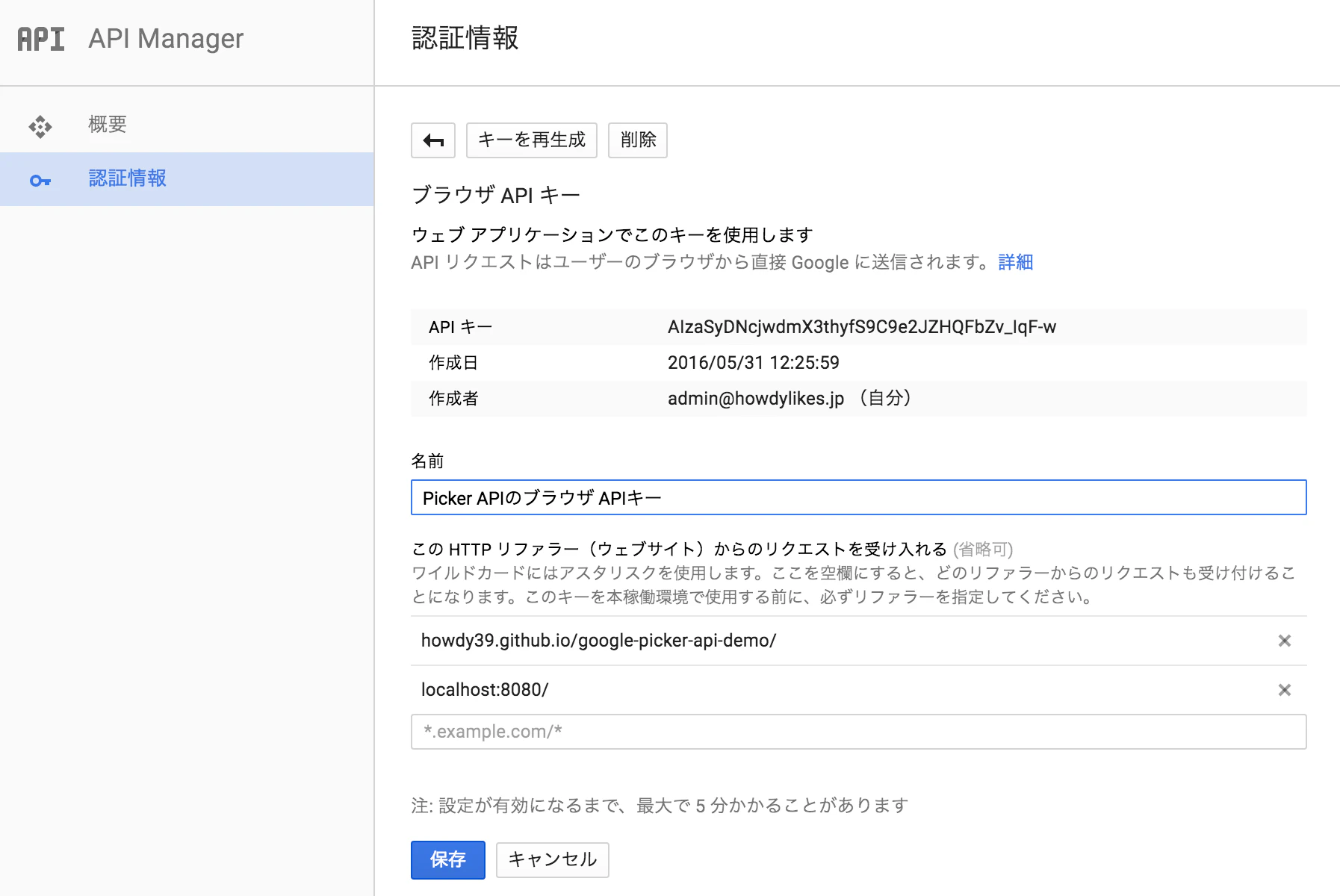Go back using the left arrow button
1340x896 pixels.
[433, 140]
